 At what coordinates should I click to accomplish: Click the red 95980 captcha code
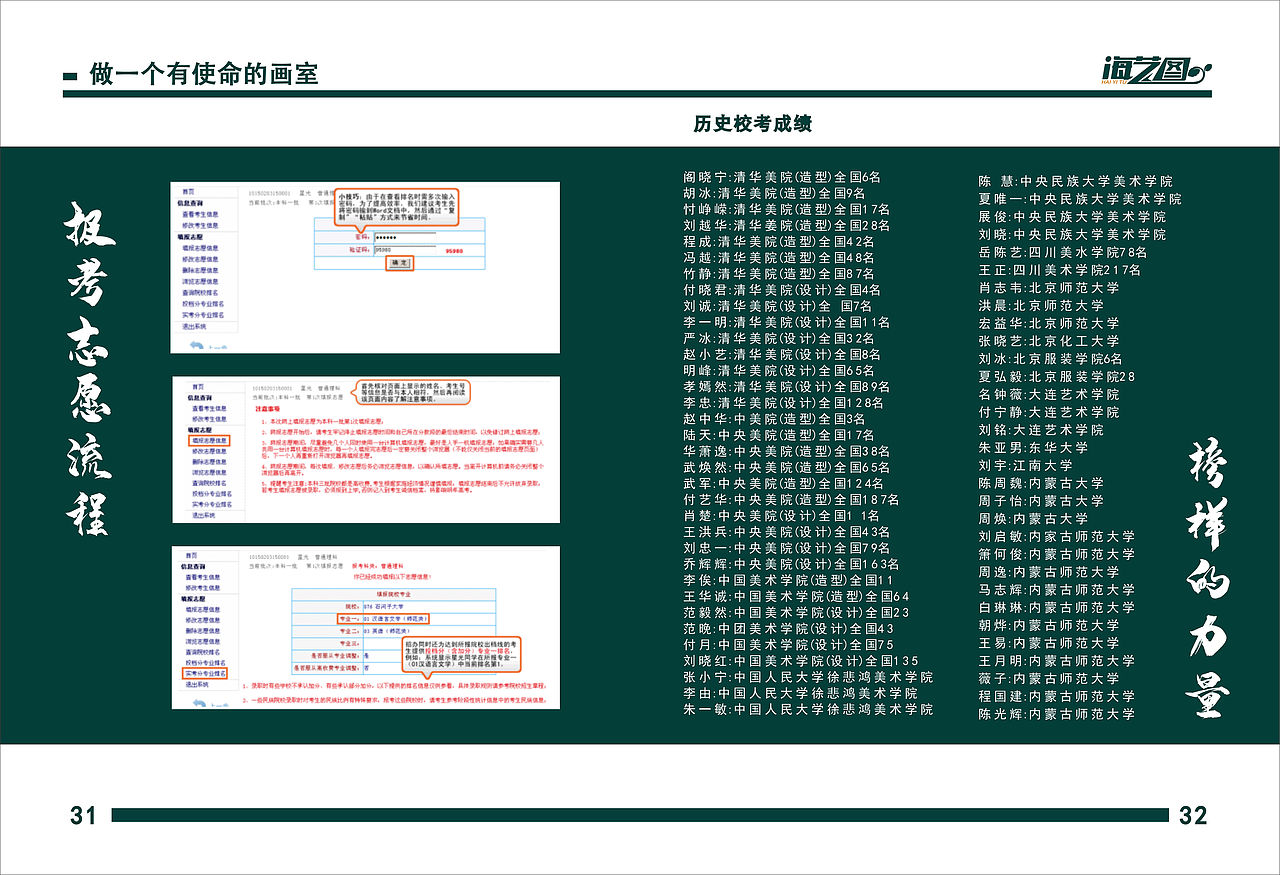[x=454, y=251]
